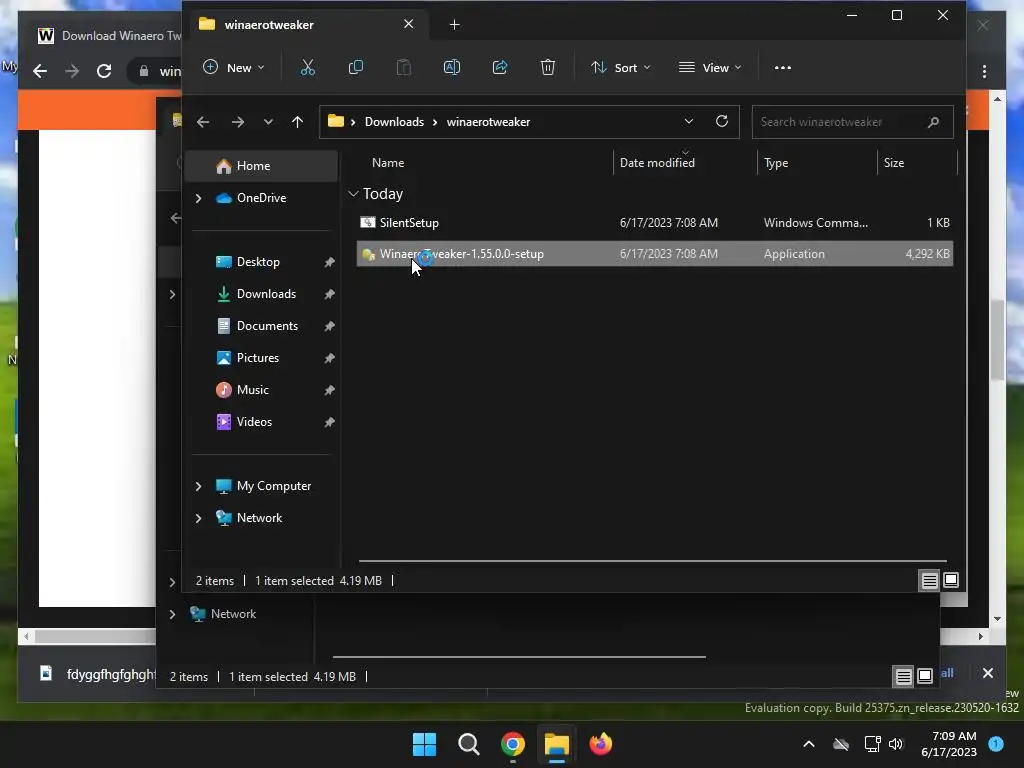
Task: Click the Cut scissors icon in toolbar
Action: click(x=308, y=67)
